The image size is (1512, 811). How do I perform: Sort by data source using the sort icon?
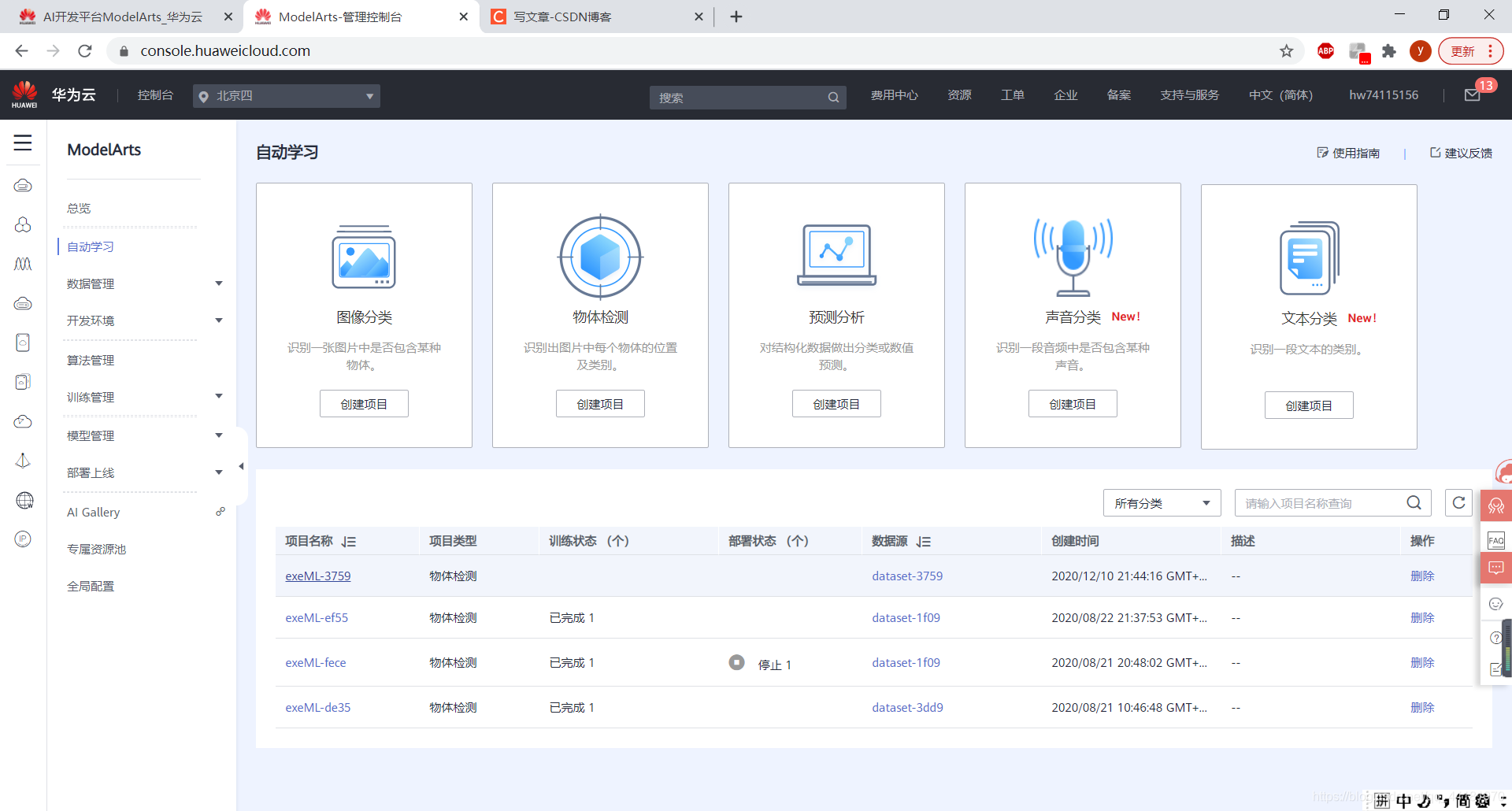pyautogui.click(x=924, y=542)
